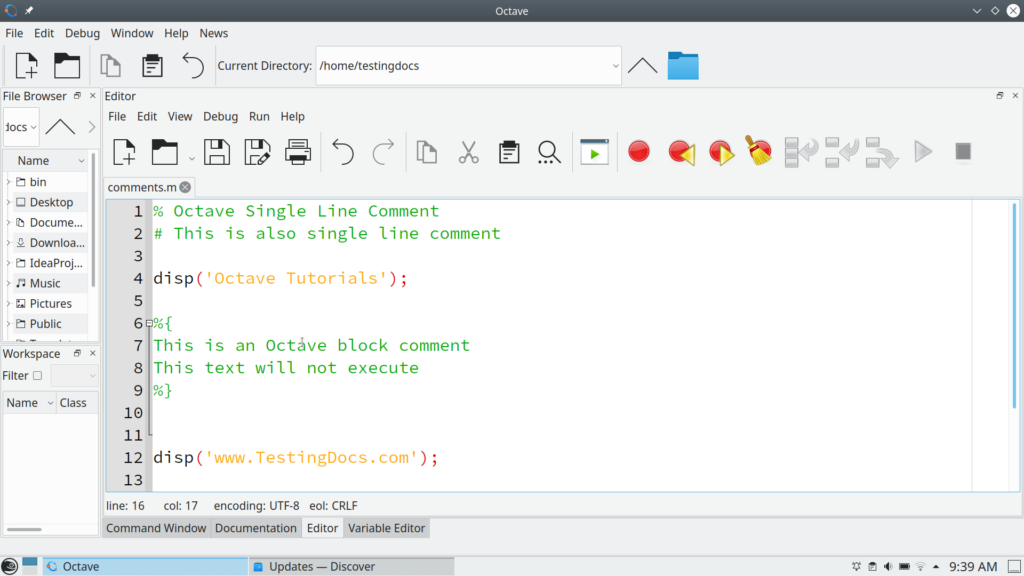Click the Save and Run file icon

594,152
